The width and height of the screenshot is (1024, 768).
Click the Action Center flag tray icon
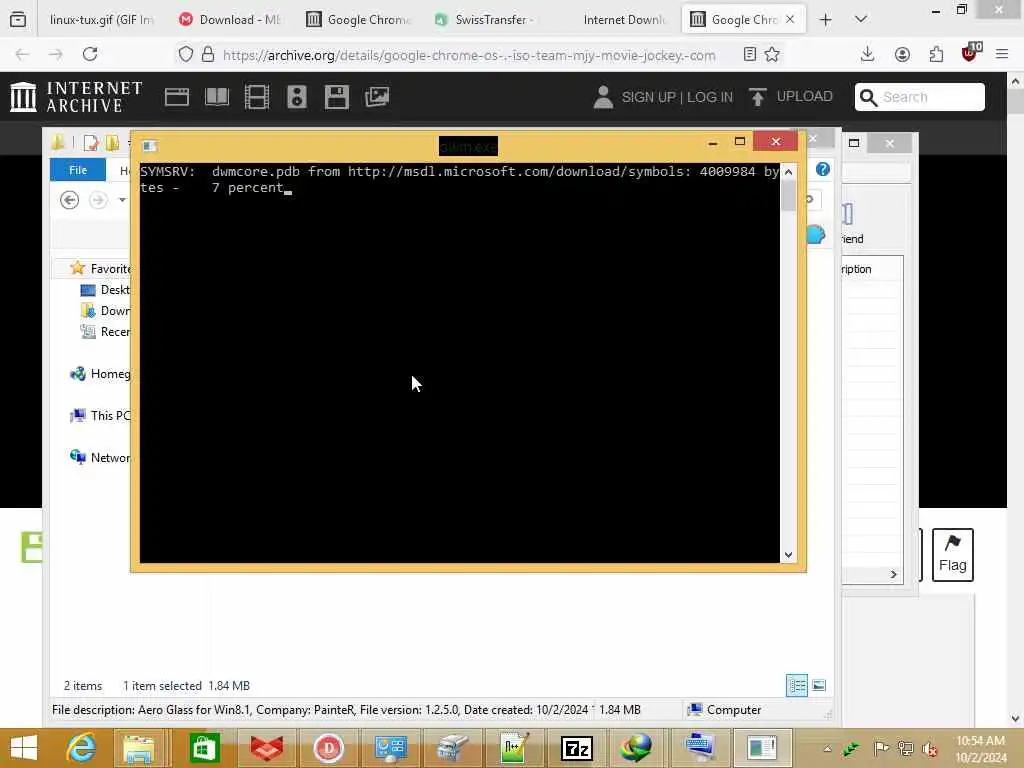881,748
